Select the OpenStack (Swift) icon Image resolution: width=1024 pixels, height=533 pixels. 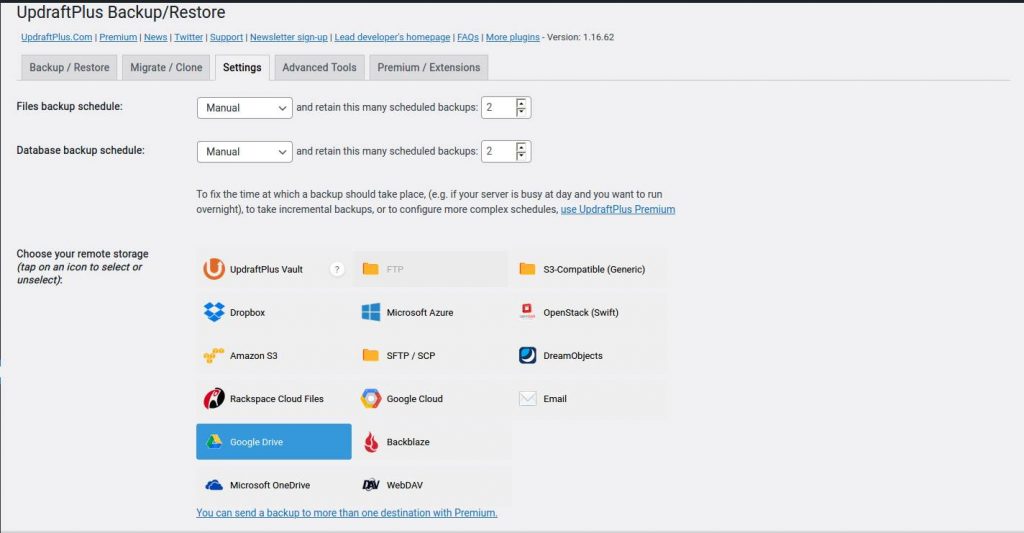[527, 312]
